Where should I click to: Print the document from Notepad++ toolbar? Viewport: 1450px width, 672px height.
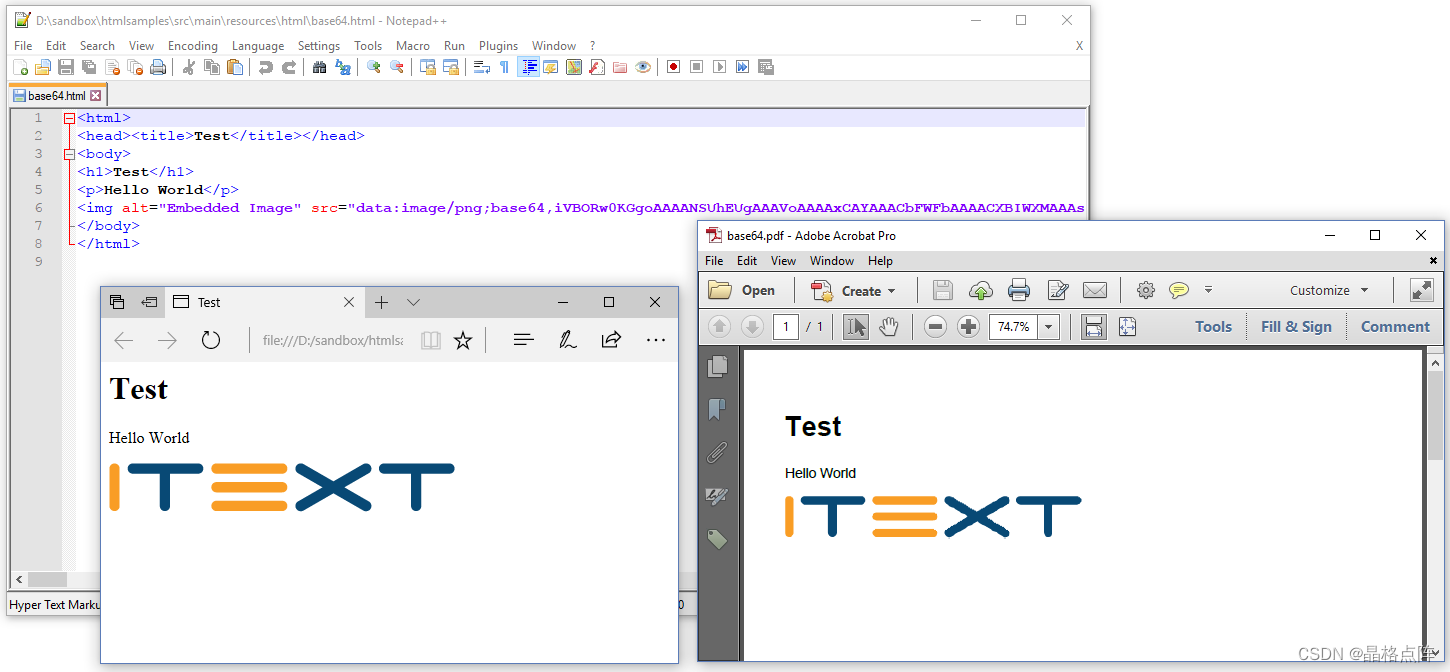(x=158, y=67)
